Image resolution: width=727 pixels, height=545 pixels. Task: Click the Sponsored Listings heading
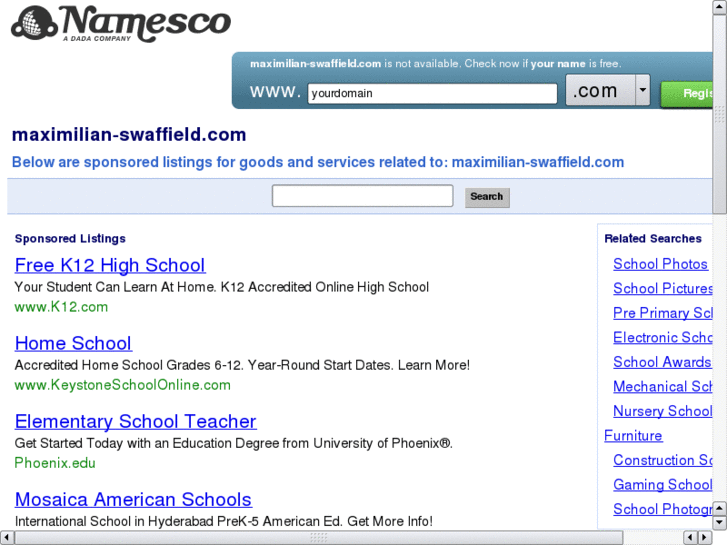[70, 238]
